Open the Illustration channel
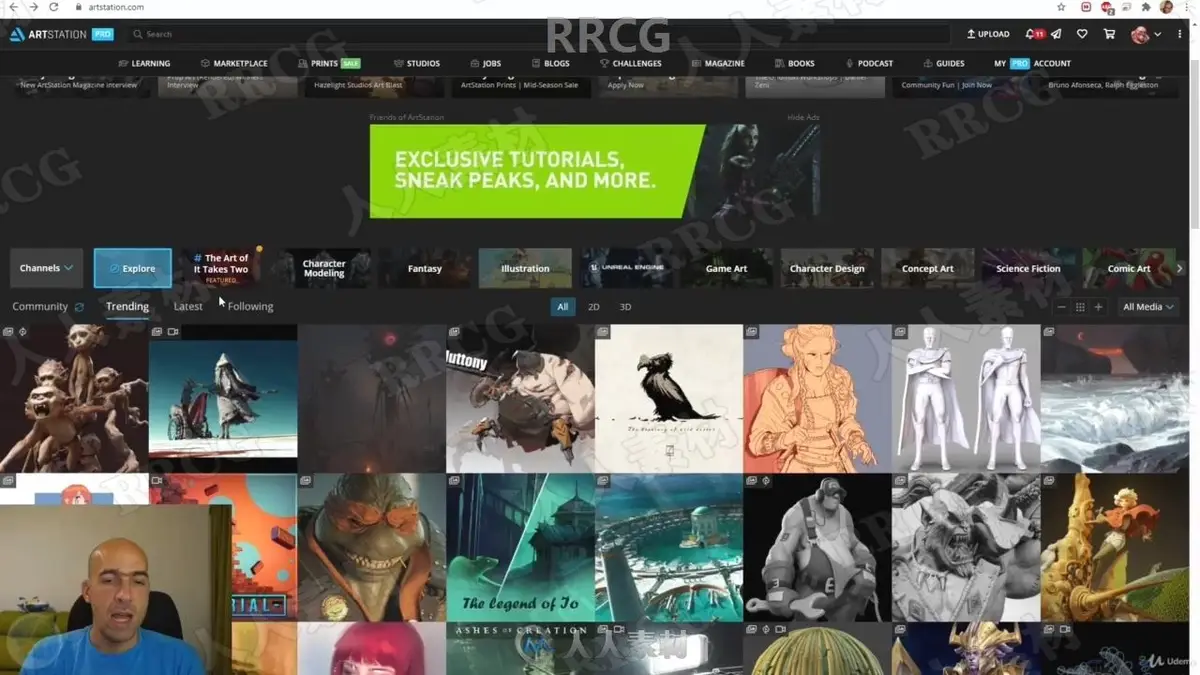 coord(525,268)
